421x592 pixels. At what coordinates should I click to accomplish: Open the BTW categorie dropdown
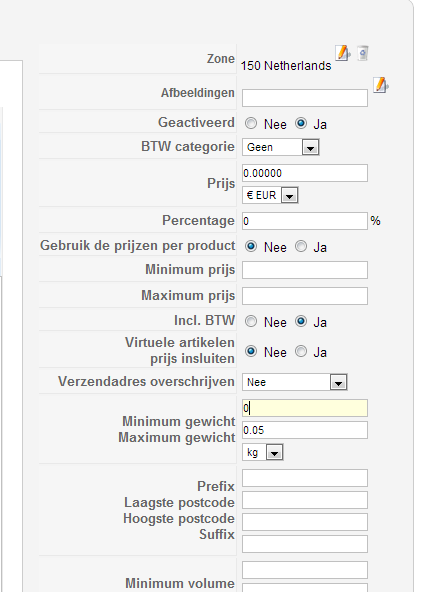coord(281,147)
